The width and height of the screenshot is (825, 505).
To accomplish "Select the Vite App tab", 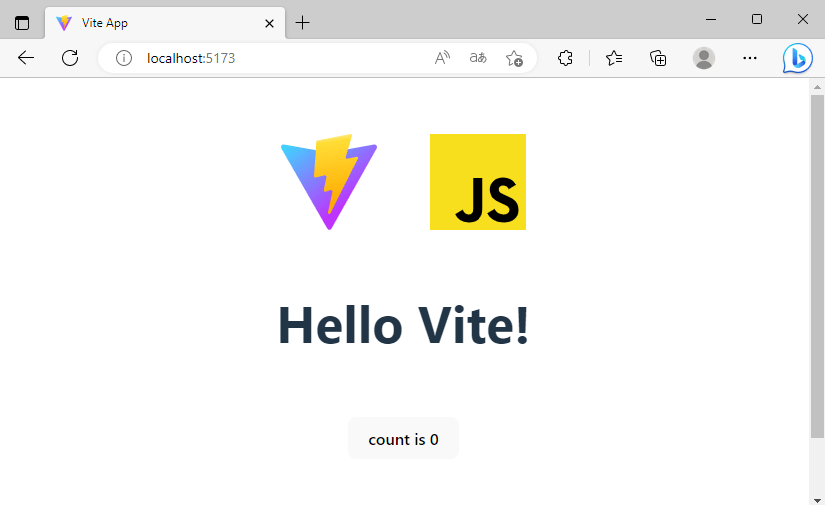I will (165, 23).
